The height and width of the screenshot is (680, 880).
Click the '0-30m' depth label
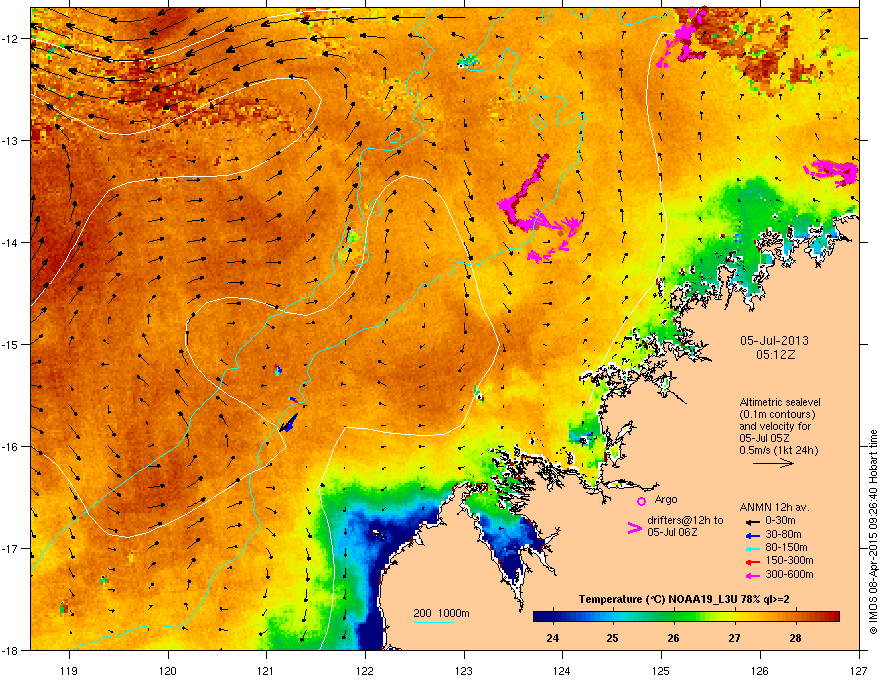[782, 521]
